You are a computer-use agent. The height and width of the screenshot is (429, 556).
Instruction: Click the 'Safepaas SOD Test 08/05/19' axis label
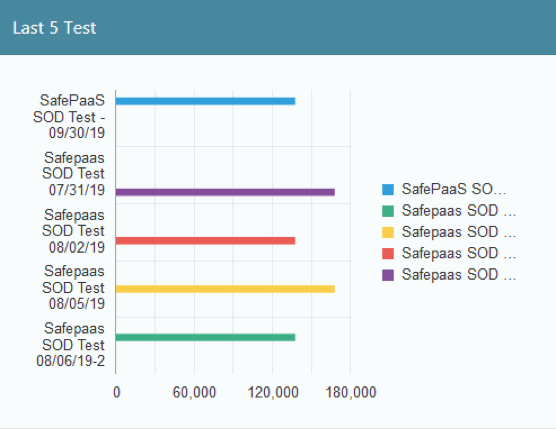73,288
